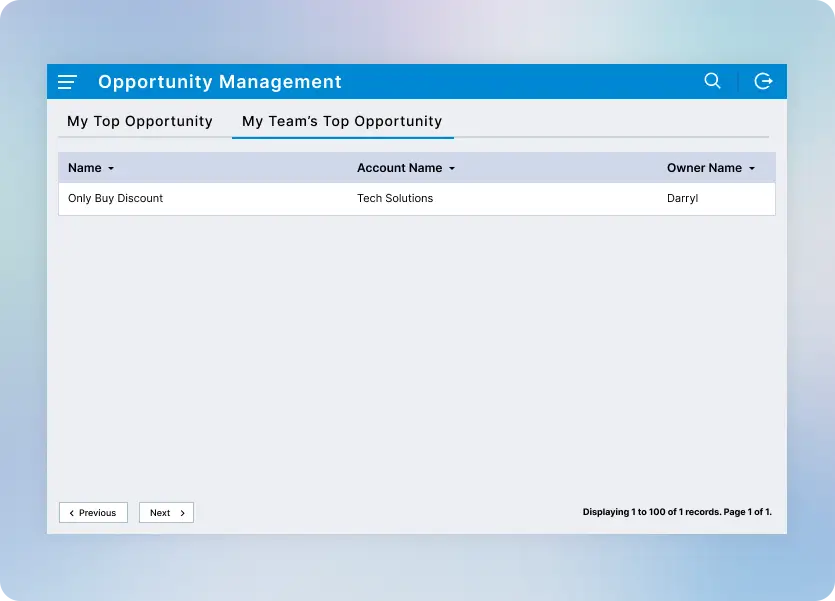Open the Owner Name column dropdown arrow
The width and height of the screenshot is (835, 601).
[x=752, y=169]
